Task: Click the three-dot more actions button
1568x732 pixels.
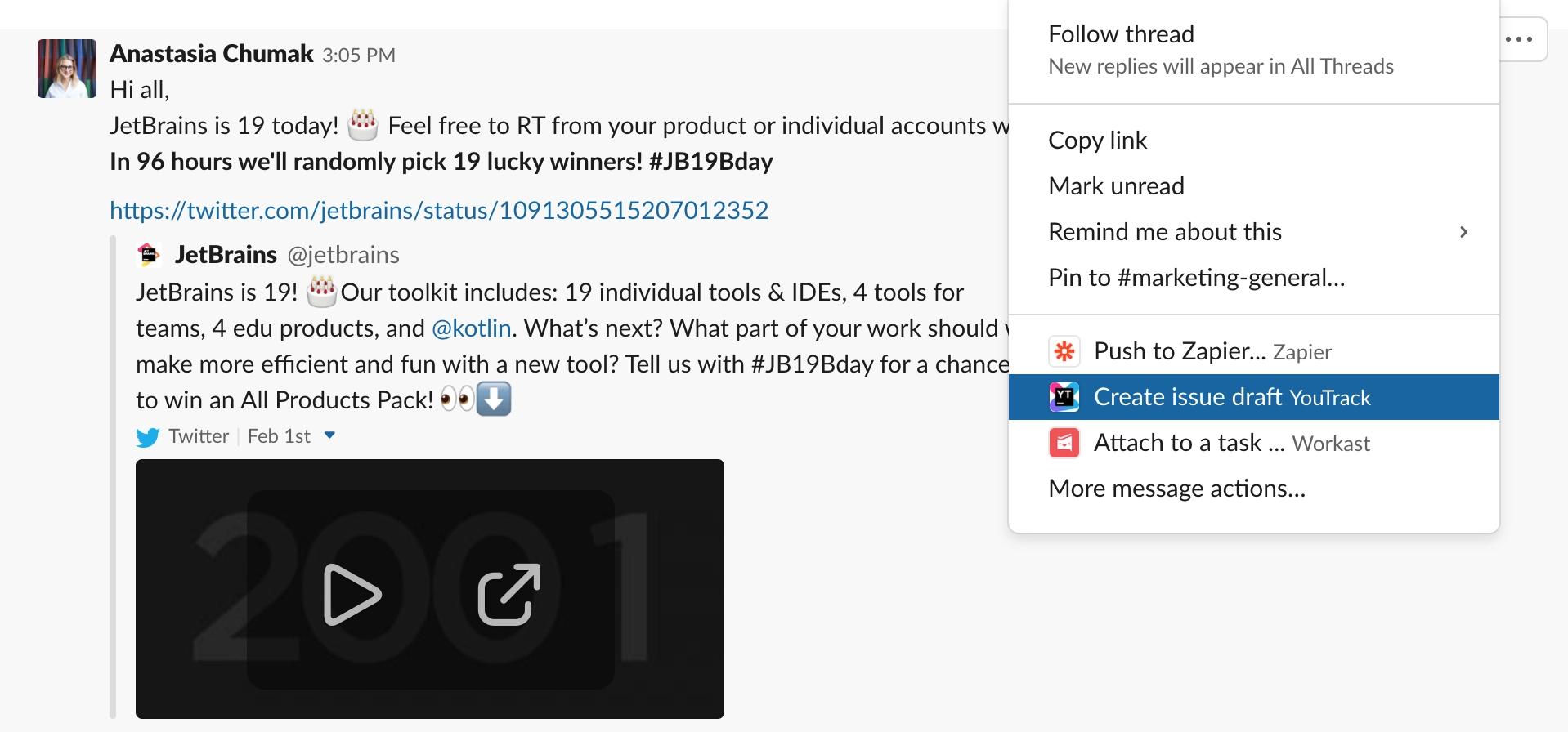Action: tap(1521, 39)
